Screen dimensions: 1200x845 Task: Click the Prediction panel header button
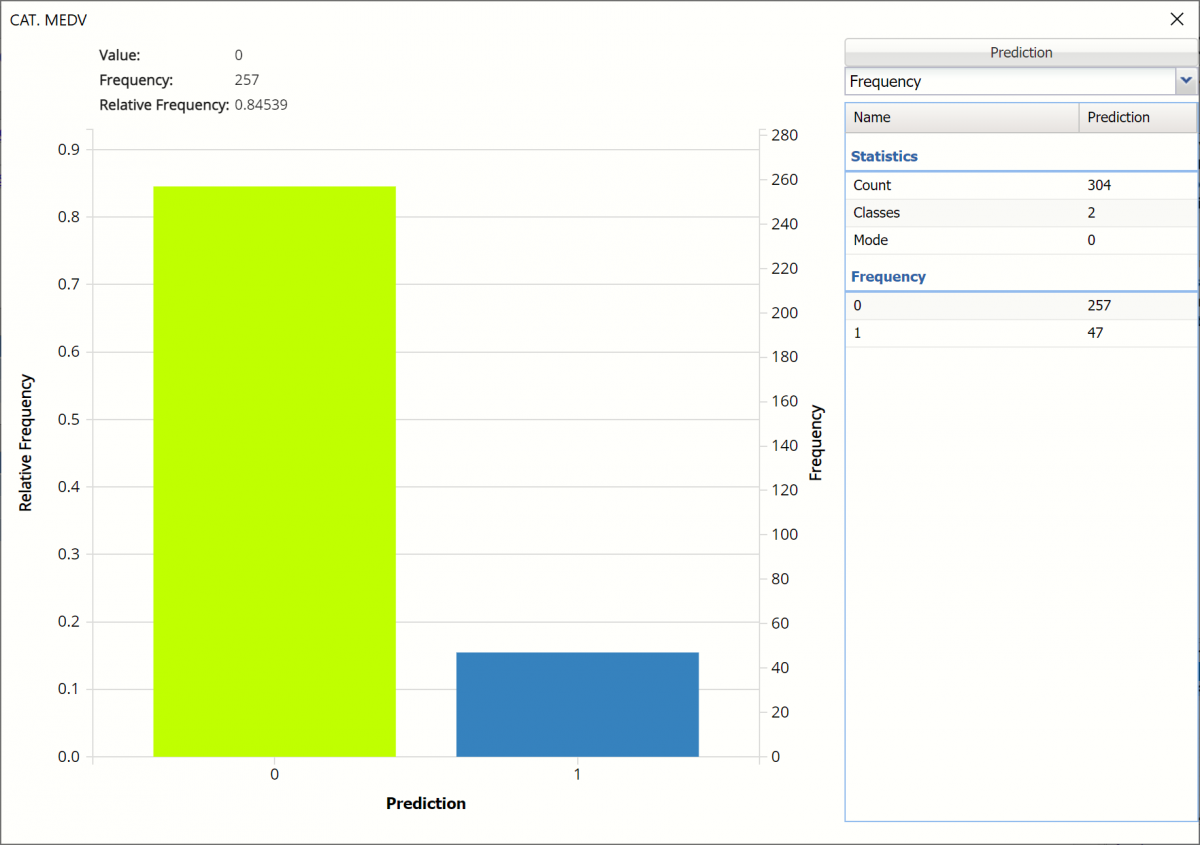point(1020,53)
